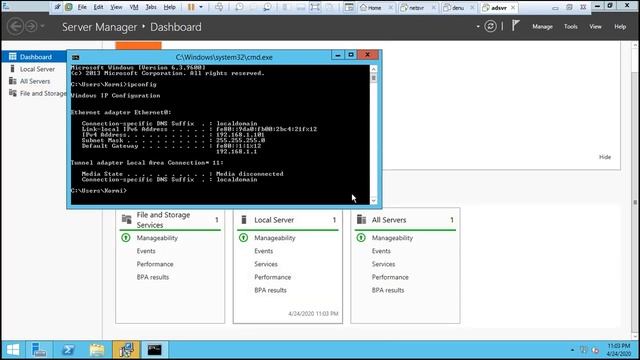Open the View menu in Server Manager
Viewport: 640px width, 360px height.
595,27
